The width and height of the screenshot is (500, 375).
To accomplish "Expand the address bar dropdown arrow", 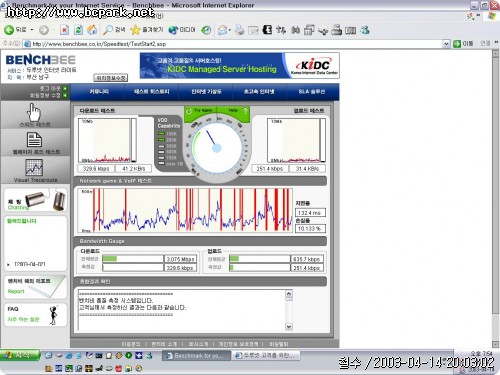I will pos(446,44).
